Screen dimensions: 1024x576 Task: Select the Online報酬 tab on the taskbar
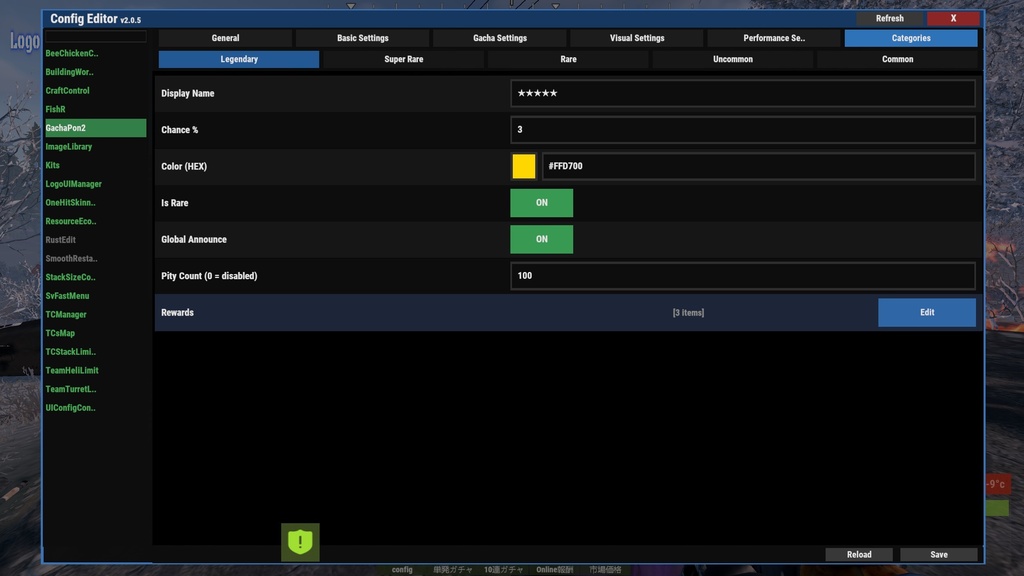(x=557, y=568)
